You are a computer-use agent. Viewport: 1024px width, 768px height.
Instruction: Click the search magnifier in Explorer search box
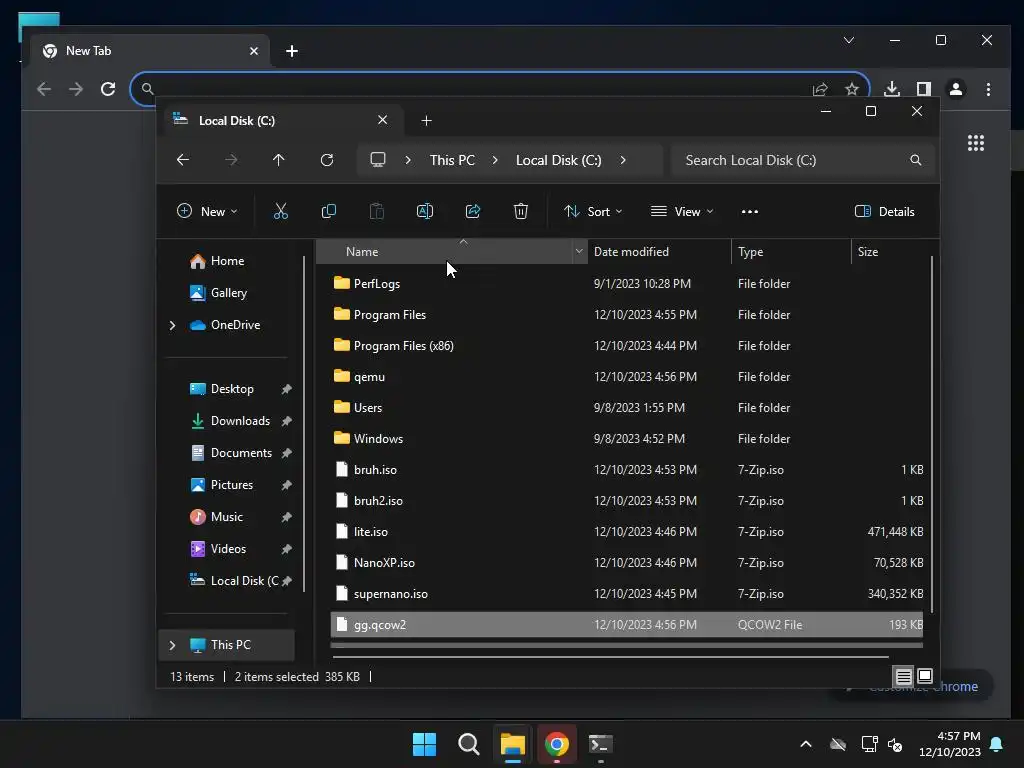click(916, 160)
